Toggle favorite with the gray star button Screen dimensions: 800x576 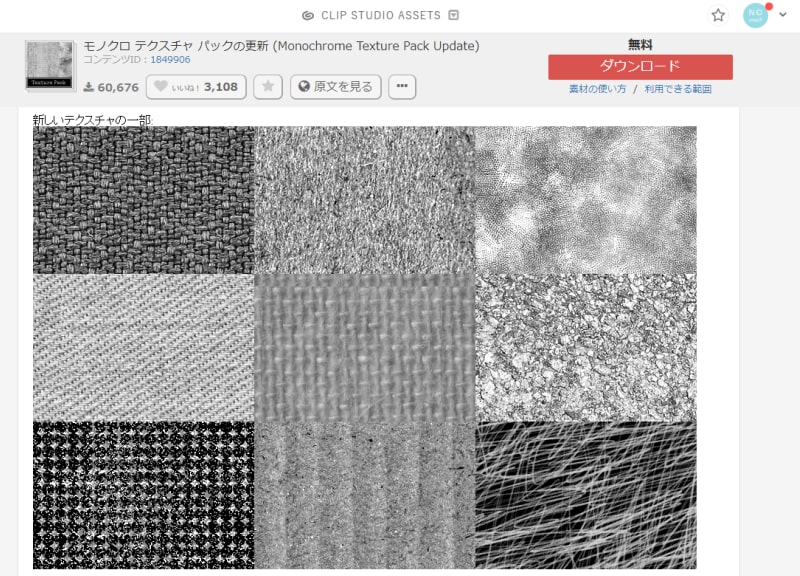point(268,87)
